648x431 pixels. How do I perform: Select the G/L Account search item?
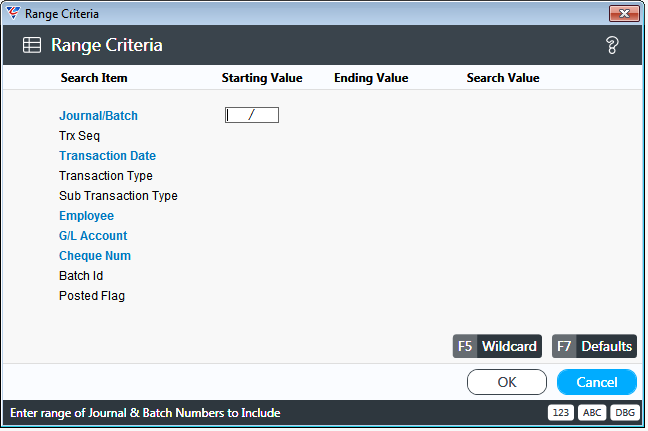(x=93, y=236)
